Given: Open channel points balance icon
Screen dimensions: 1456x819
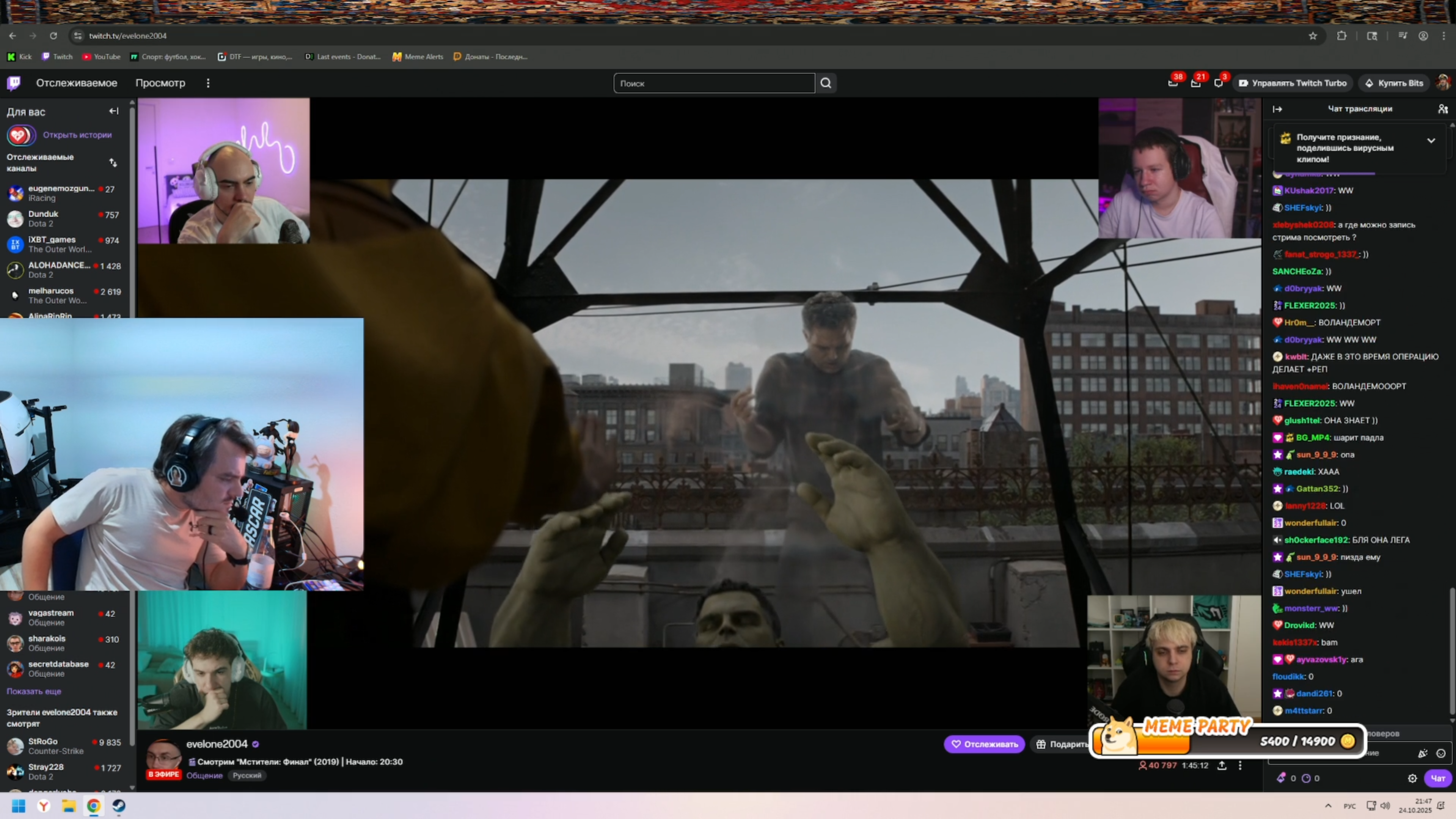Looking at the screenshot, I should (1306, 778).
